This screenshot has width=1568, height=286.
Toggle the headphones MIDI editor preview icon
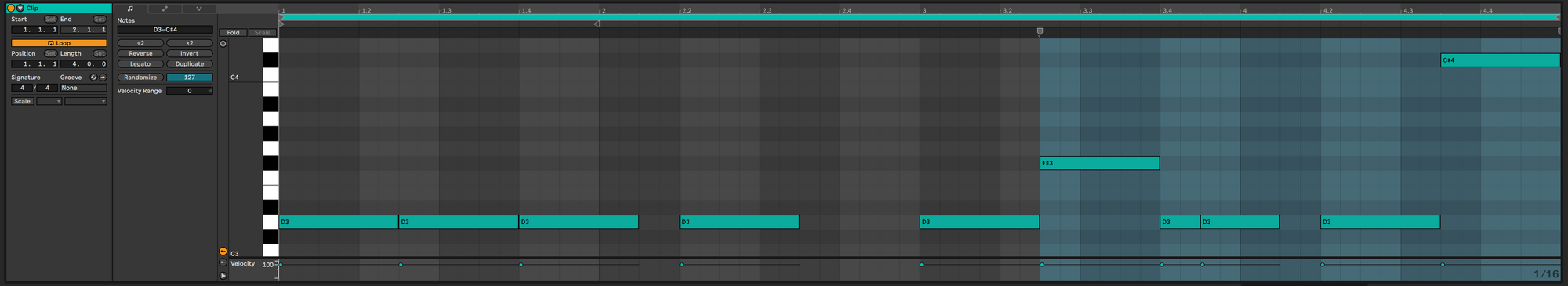tap(223, 44)
